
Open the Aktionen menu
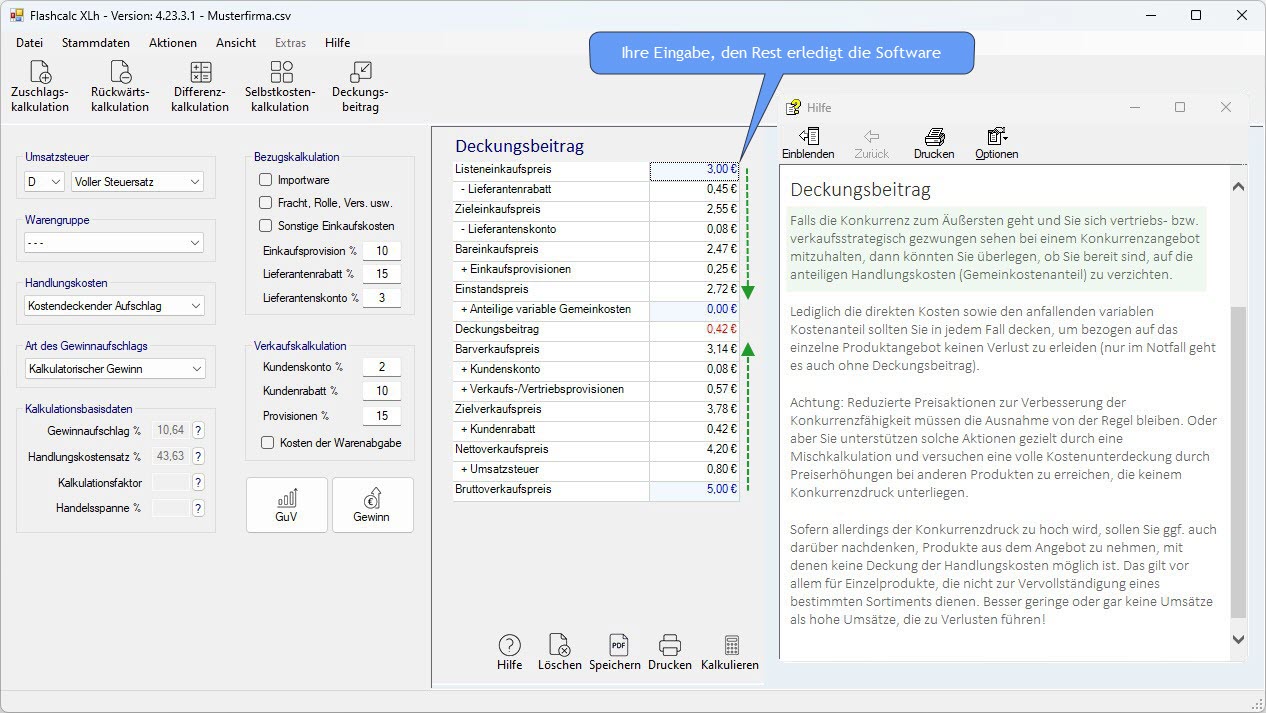pos(173,43)
